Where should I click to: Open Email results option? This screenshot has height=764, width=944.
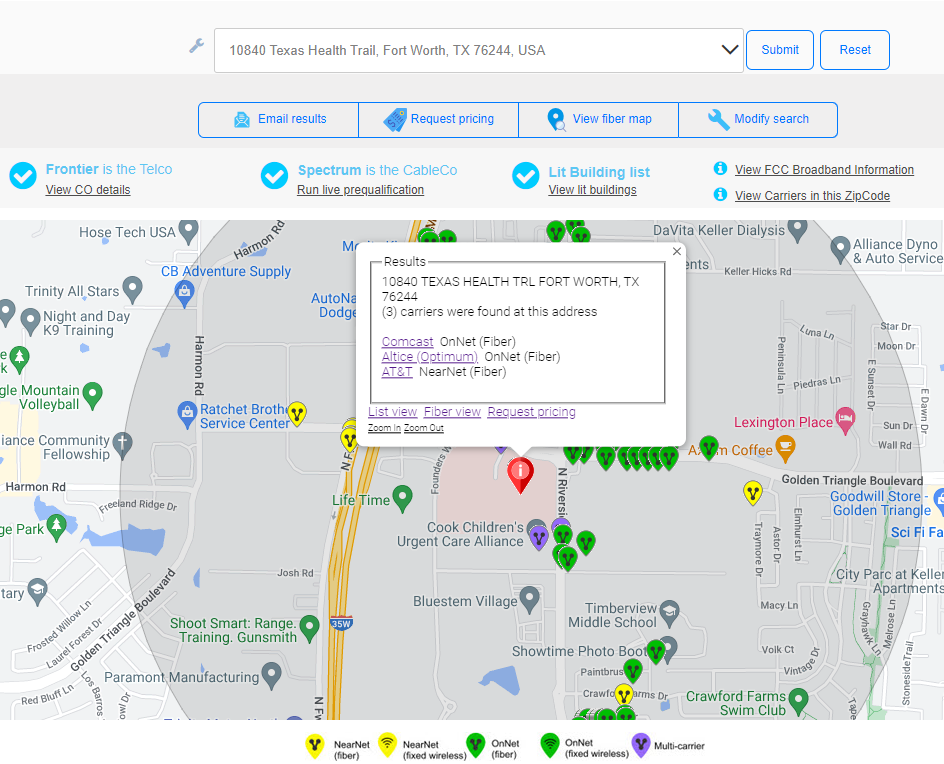click(x=279, y=119)
